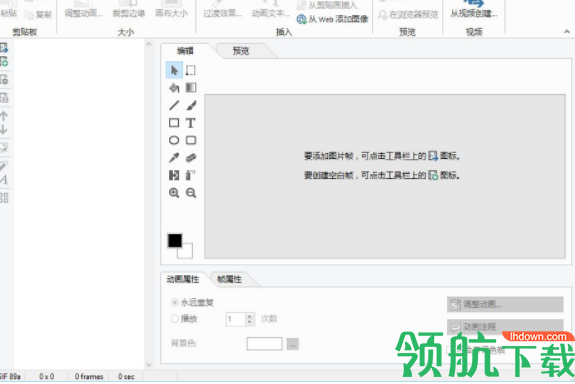Select the Rectangle shape tool
The width and height of the screenshot is (575, 384).
174,122
